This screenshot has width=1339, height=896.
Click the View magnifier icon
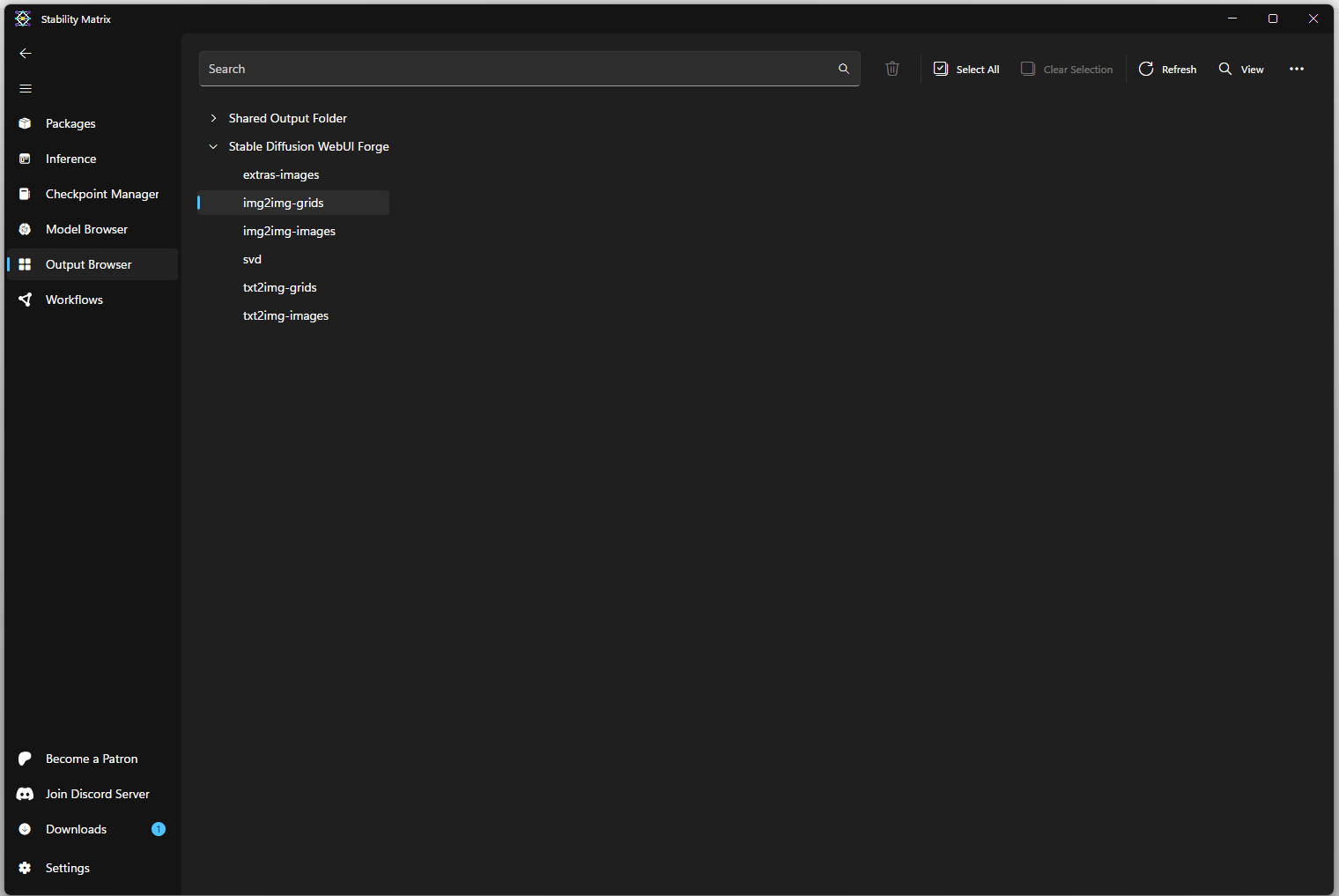pyautogui.click(x=1225, y=69)
